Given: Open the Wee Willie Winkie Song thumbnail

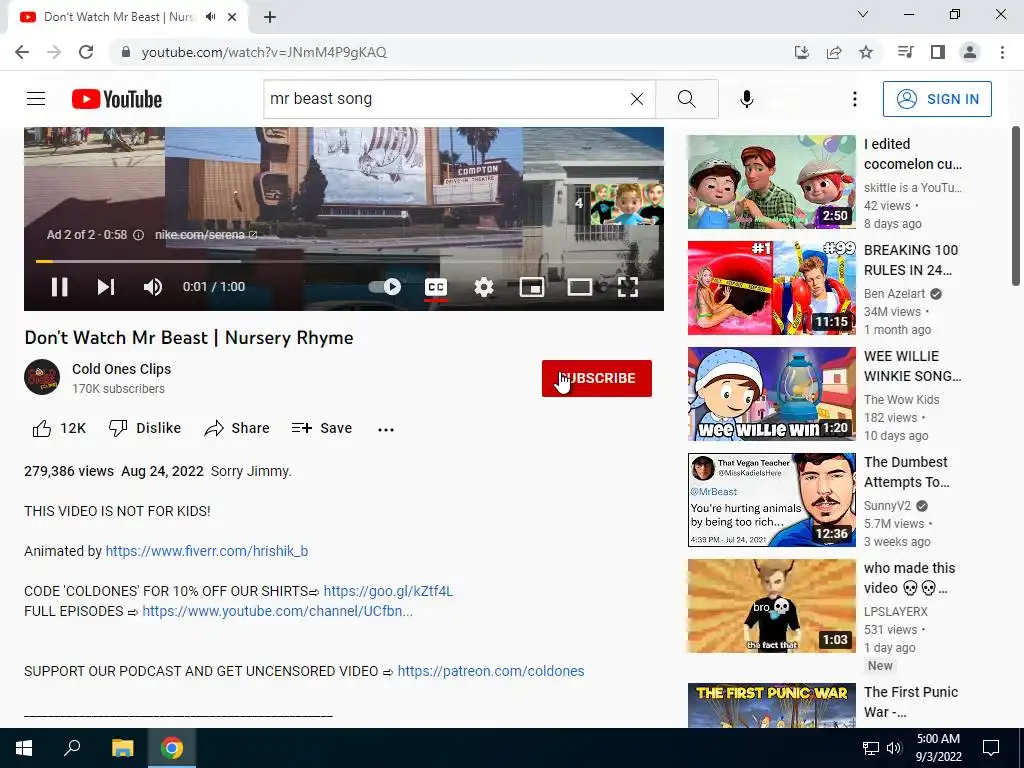Looking at the screenshot, I should [771, 394].
